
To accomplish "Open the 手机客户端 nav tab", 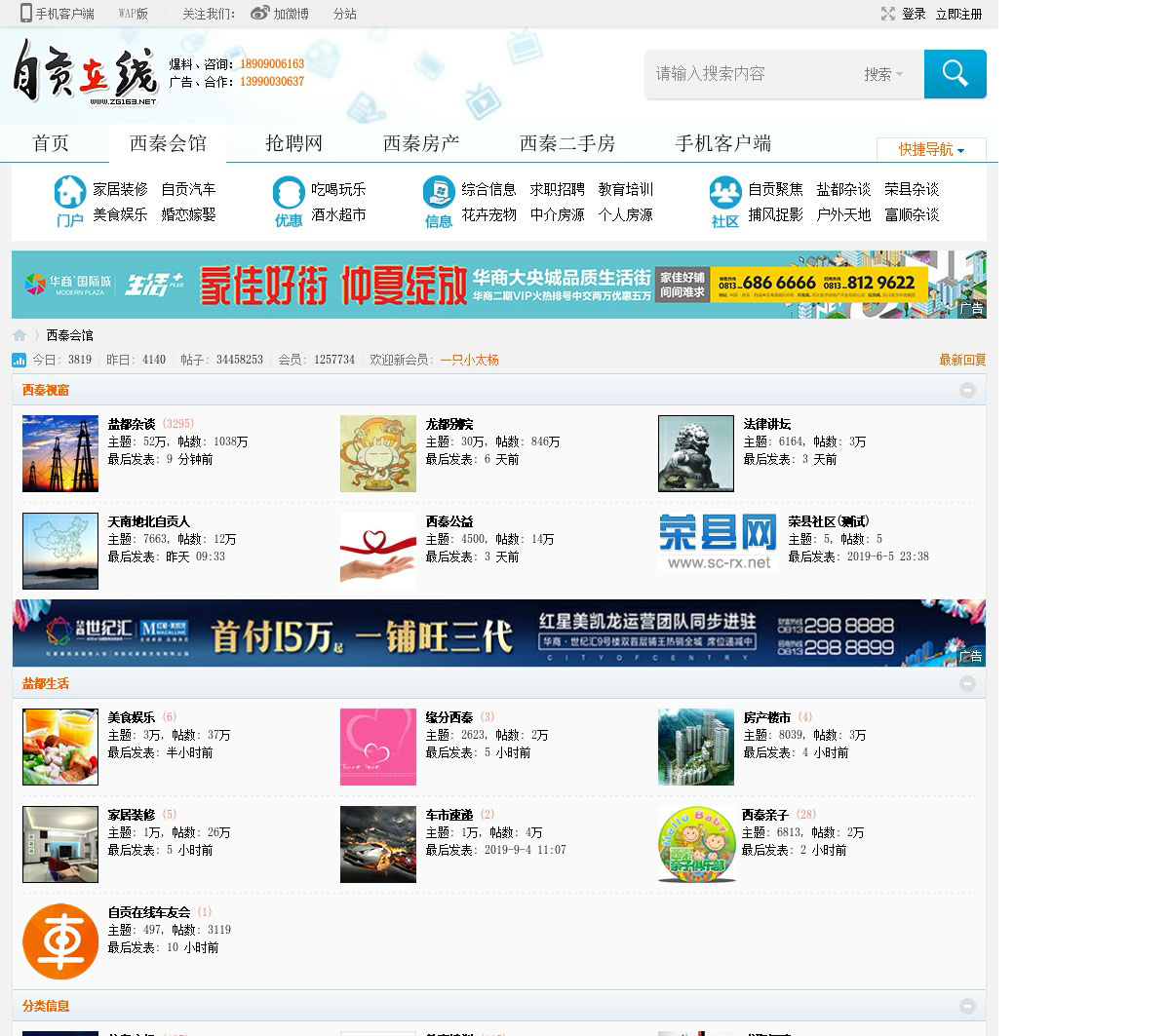I will click(723, 143).
